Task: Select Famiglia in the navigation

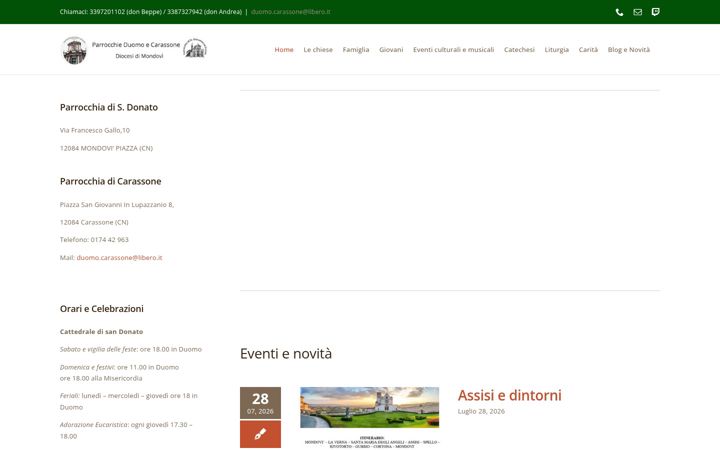Action: point(356,50)
